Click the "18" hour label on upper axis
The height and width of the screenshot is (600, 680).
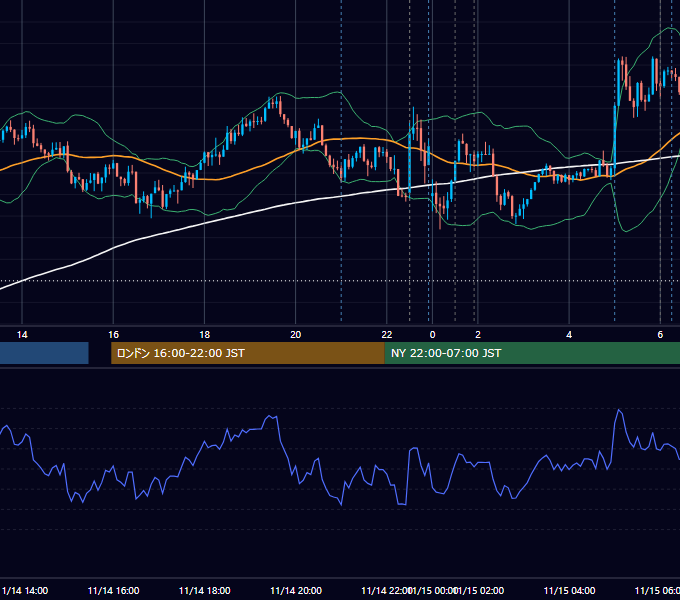[x=205, y=335]
